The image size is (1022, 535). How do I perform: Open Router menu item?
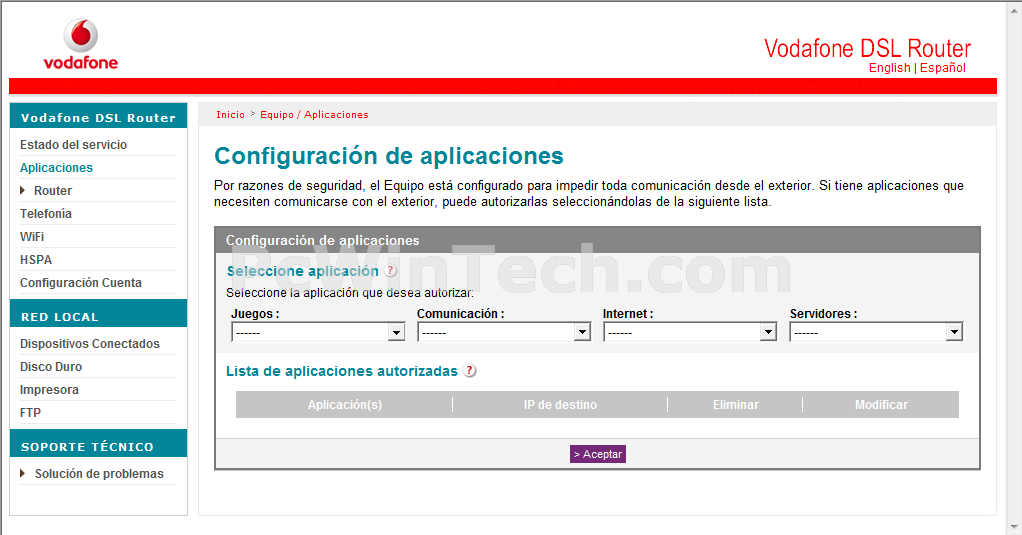(53, 191)
